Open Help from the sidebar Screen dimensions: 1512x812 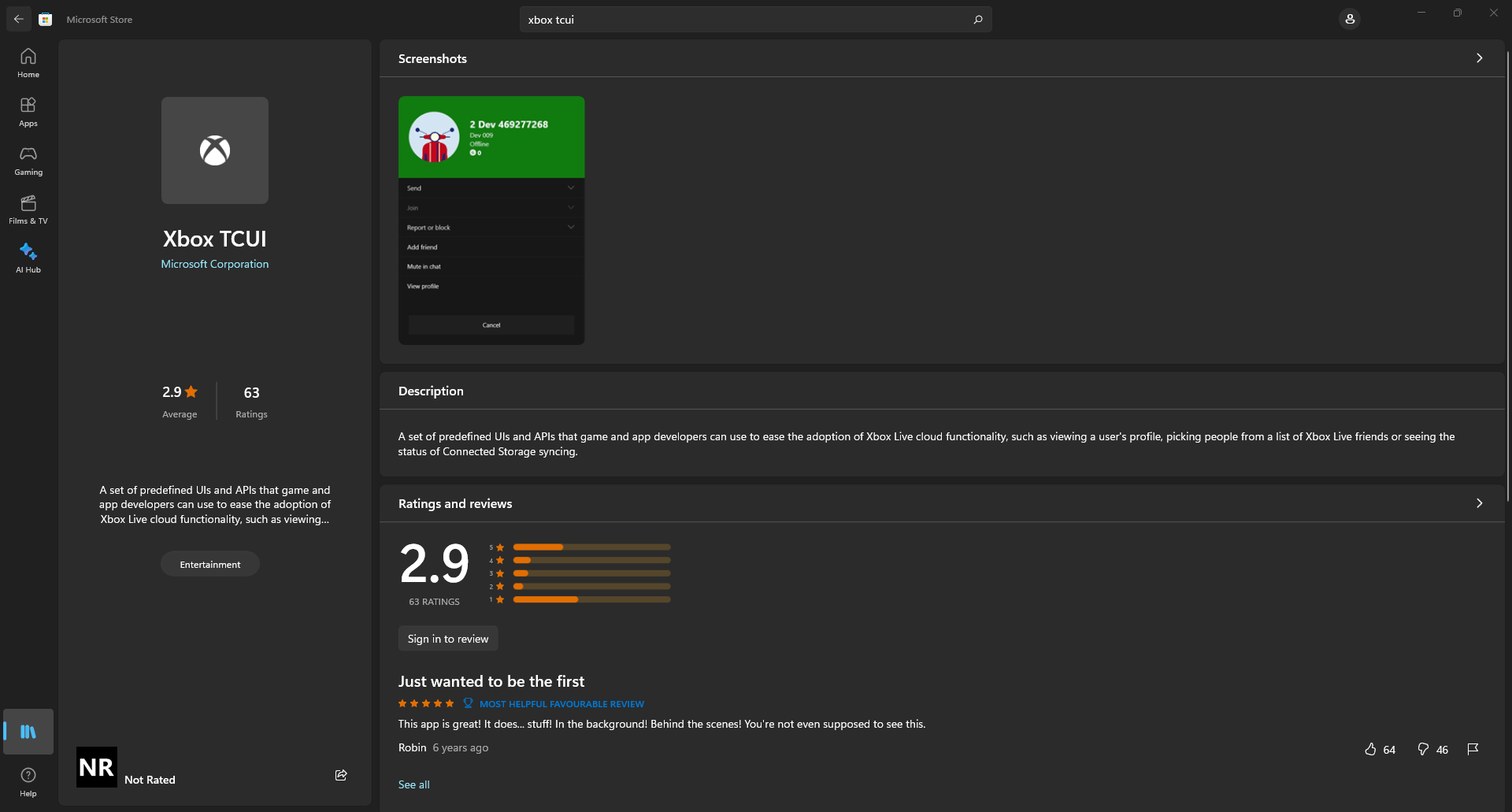click(28, 782)
